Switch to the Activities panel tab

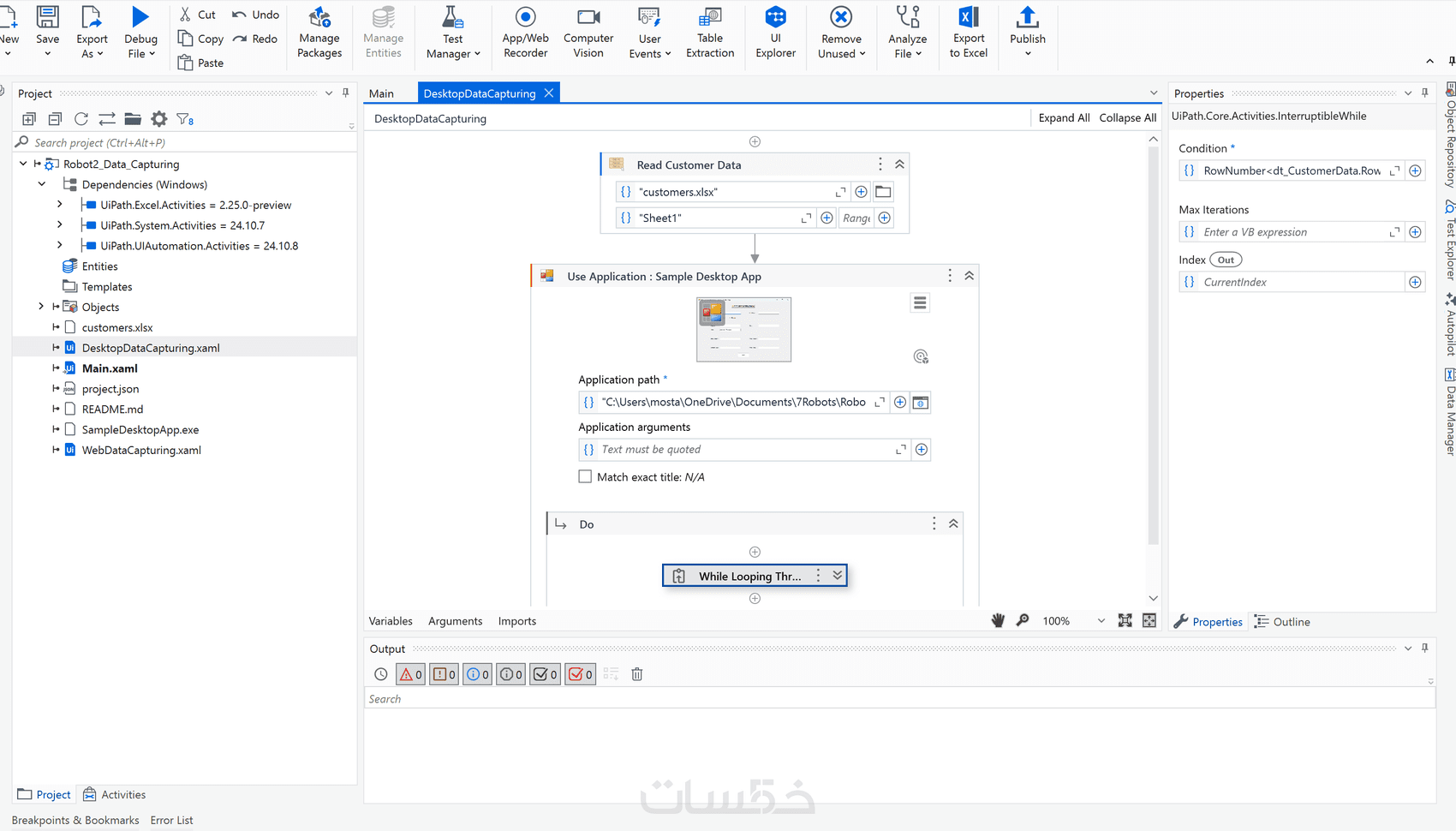tap(114, 794)
